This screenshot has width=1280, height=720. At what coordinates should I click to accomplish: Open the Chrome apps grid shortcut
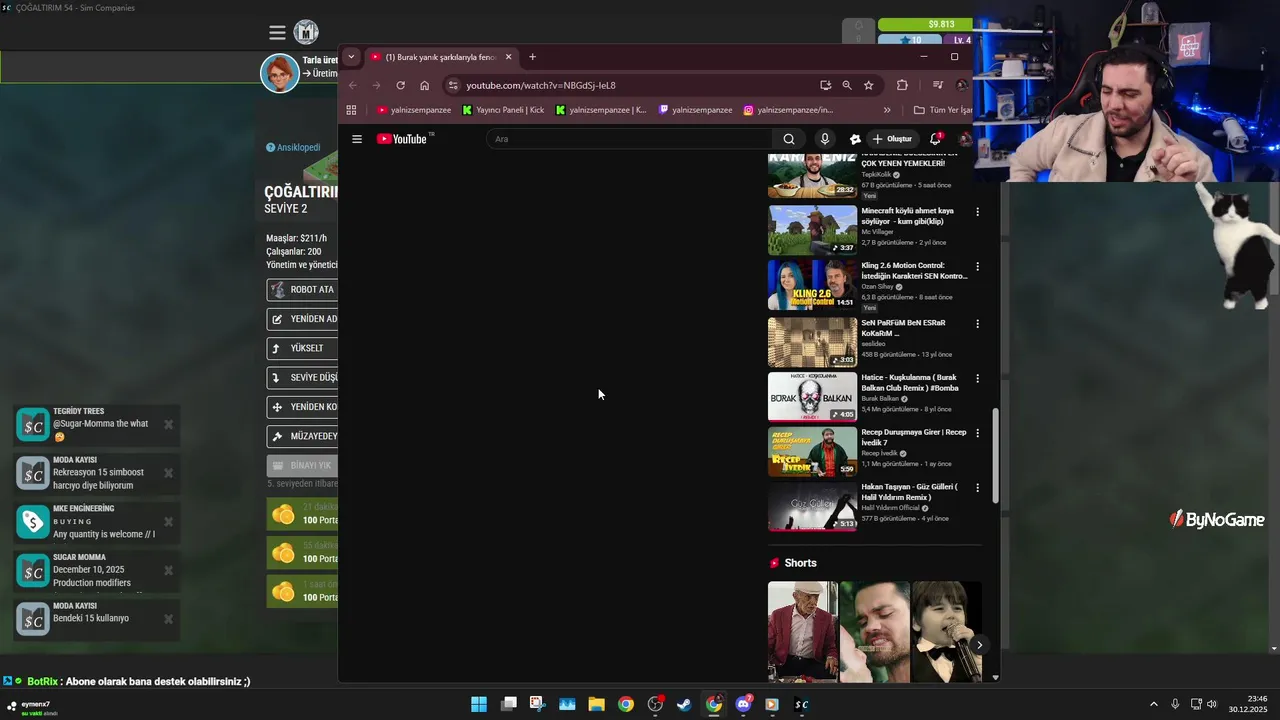click(x=351, y=110)
